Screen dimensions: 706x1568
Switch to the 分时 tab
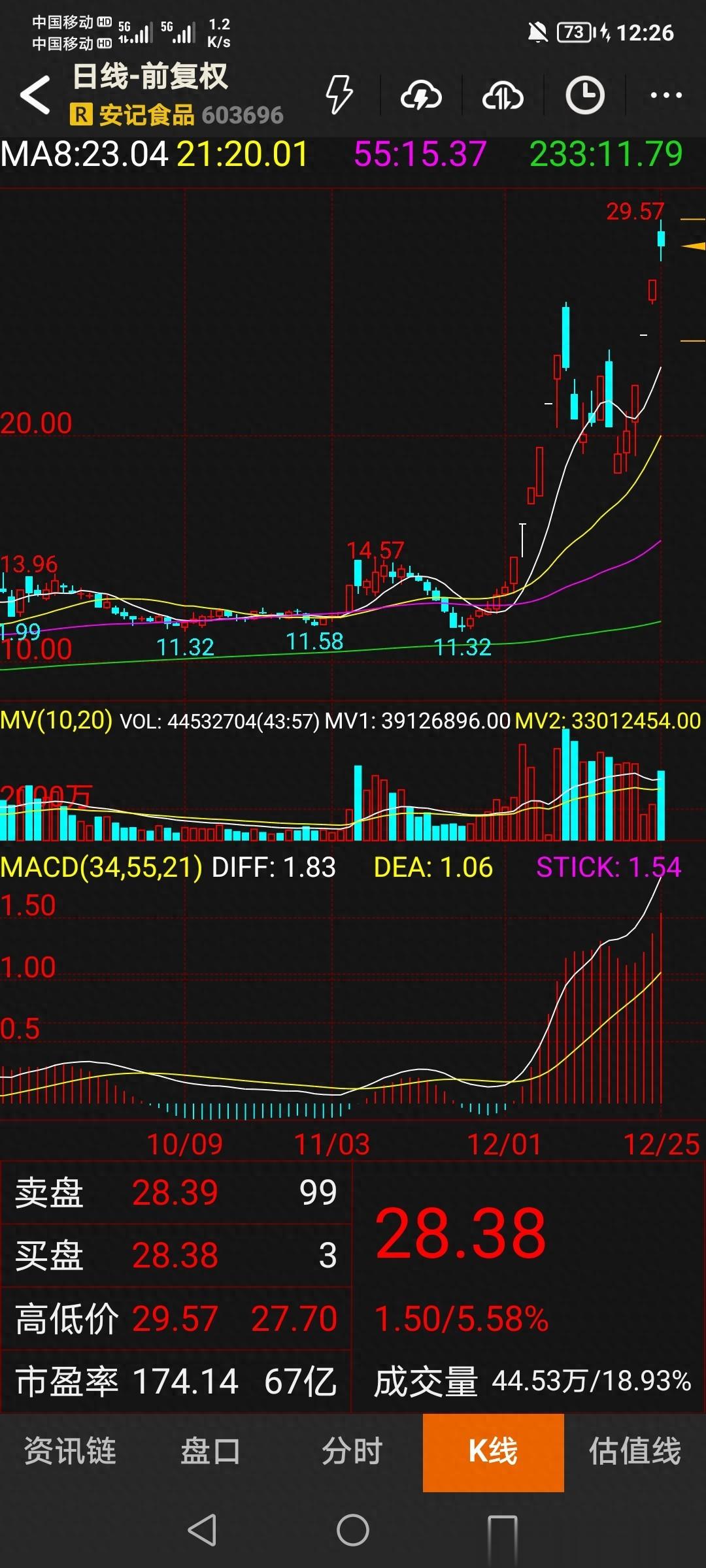tap(352, 1451)
